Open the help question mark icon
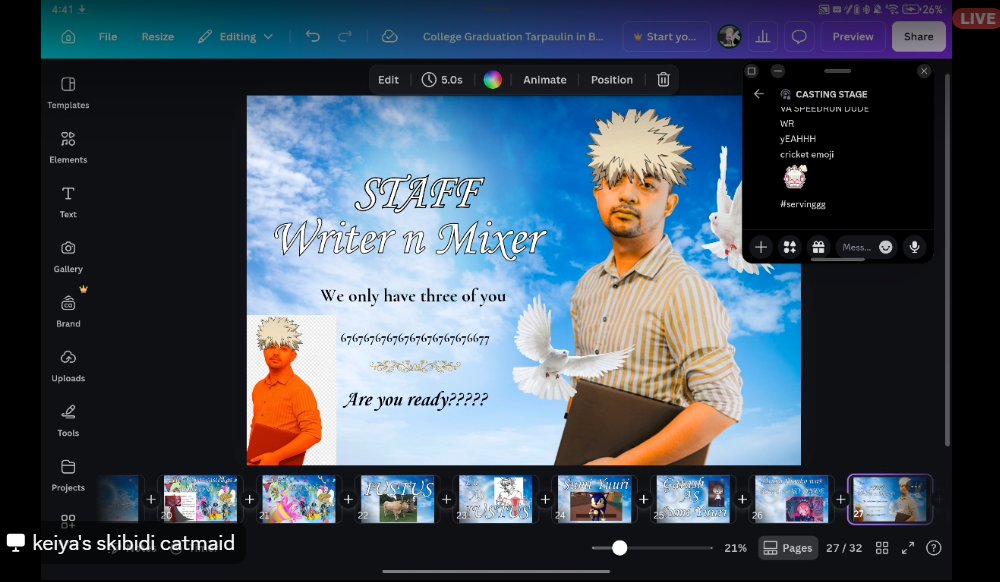The image size is (1000, 582). click(x=934, y=548)
